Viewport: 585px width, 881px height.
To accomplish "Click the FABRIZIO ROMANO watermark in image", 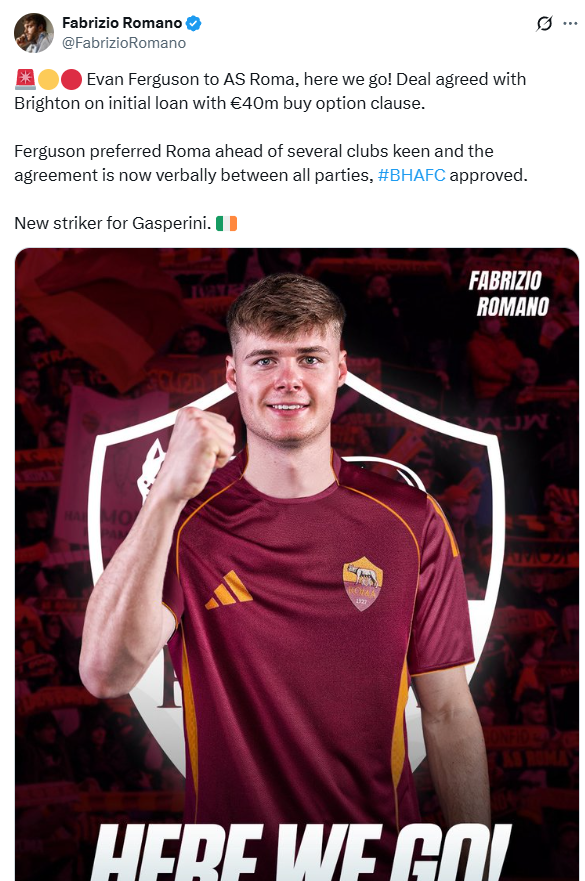I will pos(509,294).
